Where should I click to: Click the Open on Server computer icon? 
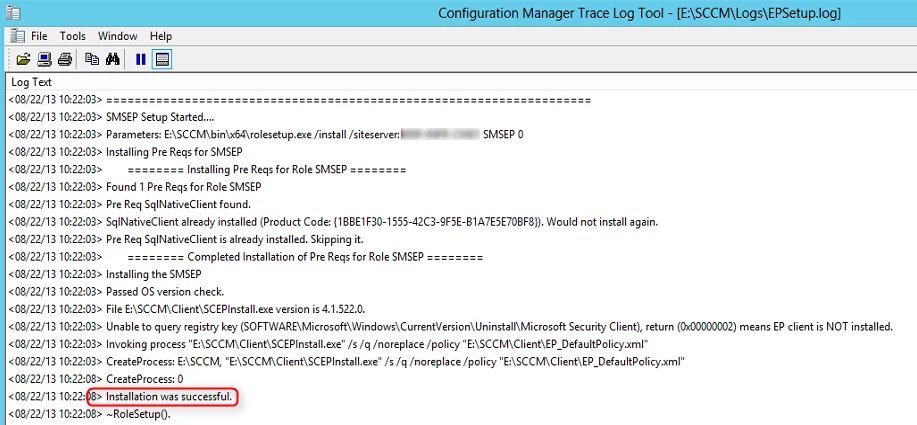coord(44,59)
